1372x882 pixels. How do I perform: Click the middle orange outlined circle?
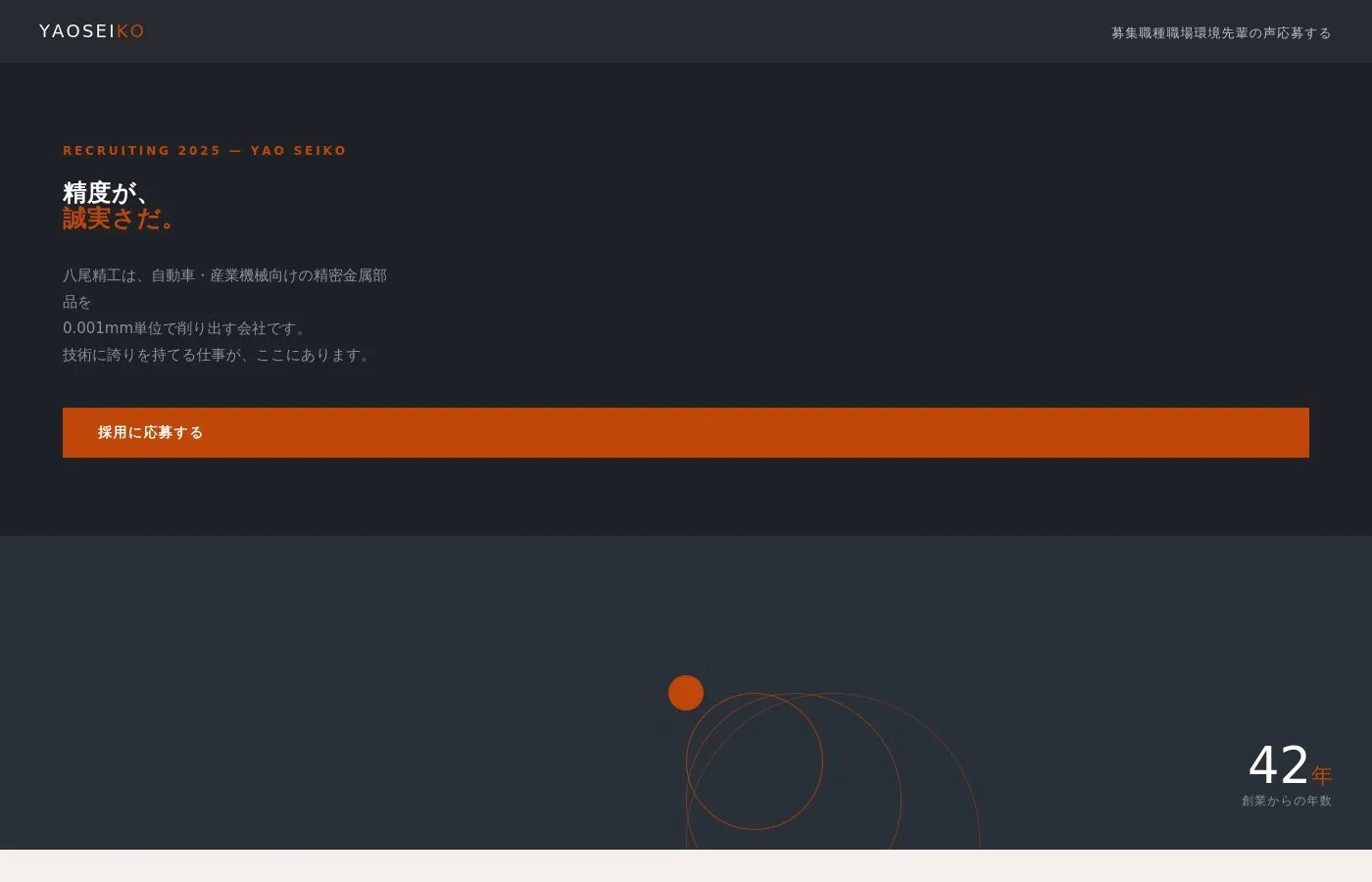coord(794,770)
